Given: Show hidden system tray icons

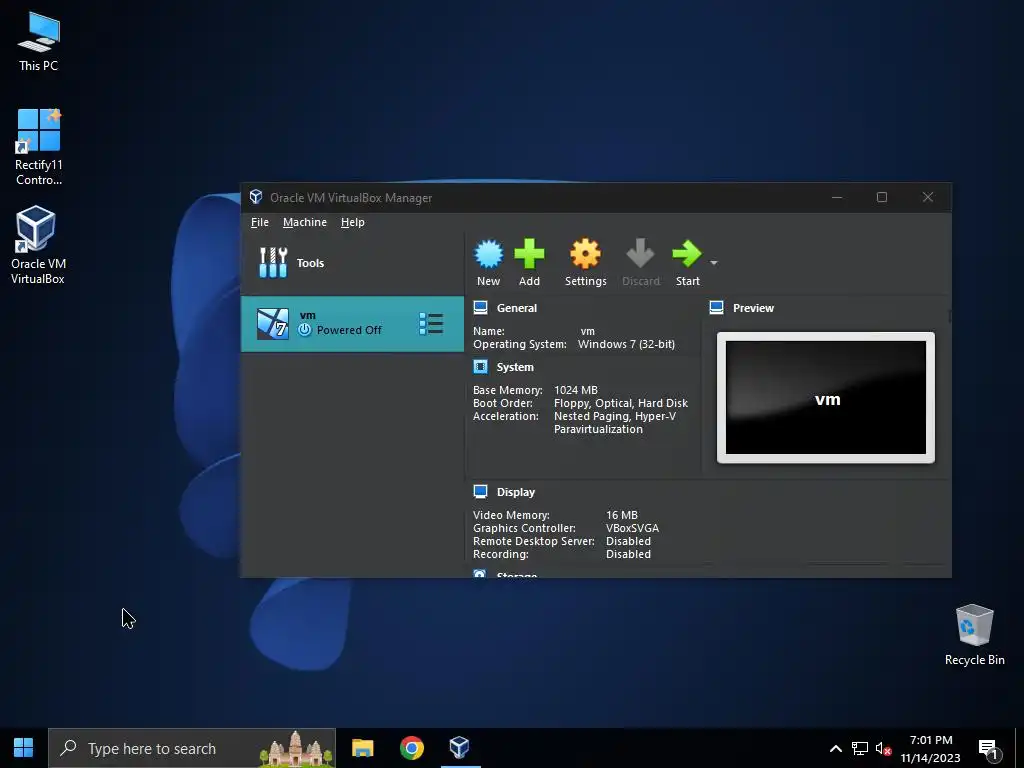Looking at the screenshot, I should point(835,748).
